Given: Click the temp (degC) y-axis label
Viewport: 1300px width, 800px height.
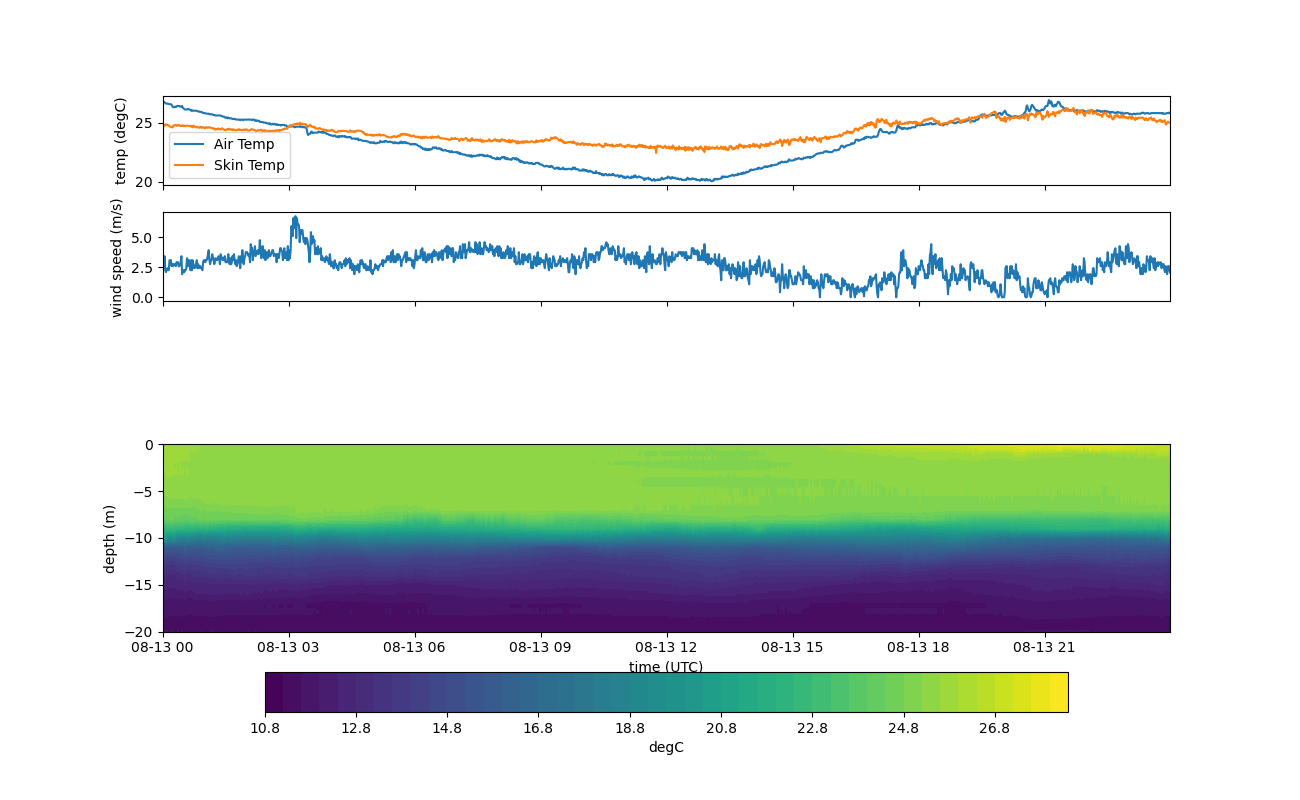Looking at the screenshot, I should click(x=121, y=141).
